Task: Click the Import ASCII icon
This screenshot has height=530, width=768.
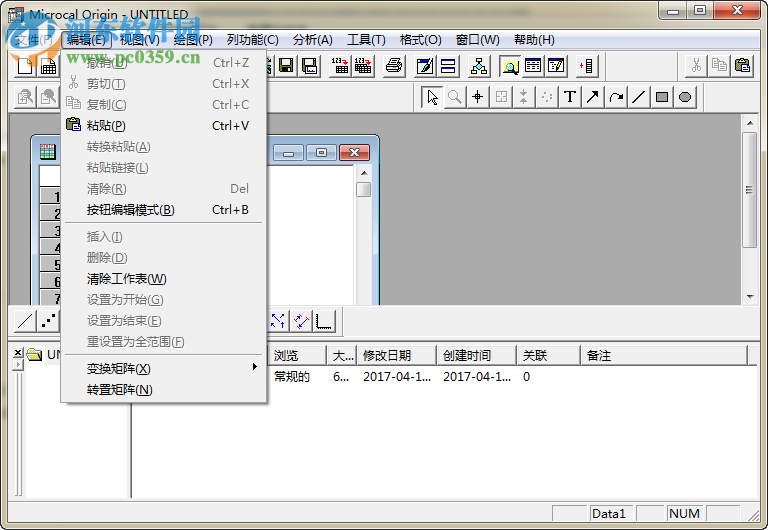Action: tap(340, 66)
